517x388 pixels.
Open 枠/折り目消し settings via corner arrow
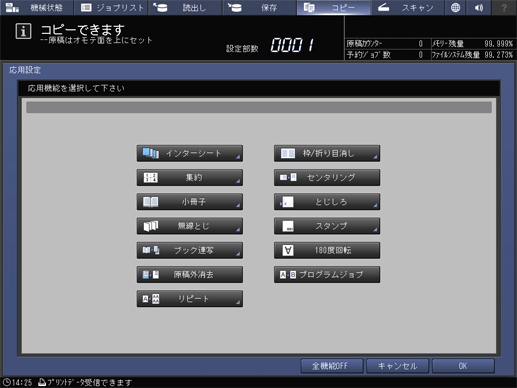click(375, 157)
